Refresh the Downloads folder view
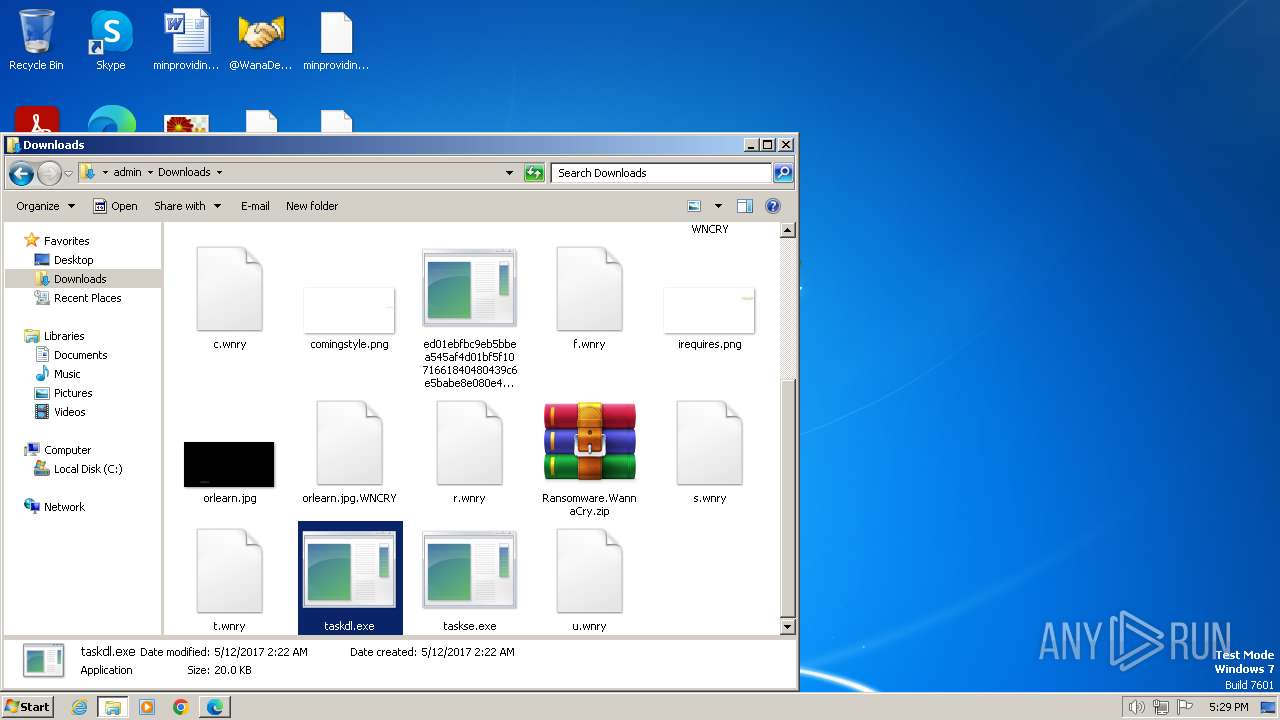Image resolution: width=1280 pixels, height=720 pixels. (534, 173)
